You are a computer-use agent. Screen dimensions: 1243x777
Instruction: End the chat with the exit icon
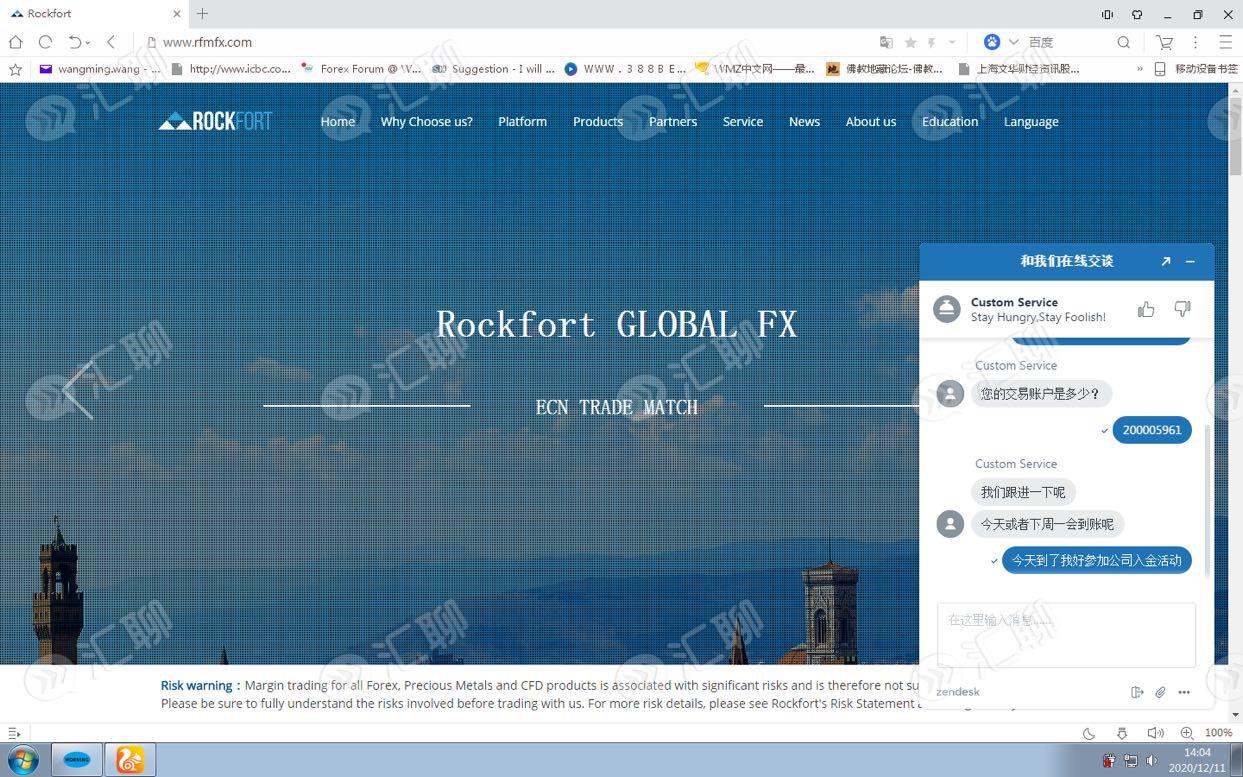click(x=1137, y=692)
